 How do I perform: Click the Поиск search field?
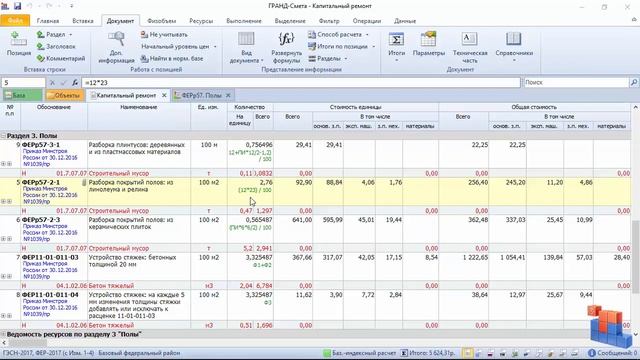point(577,82)
